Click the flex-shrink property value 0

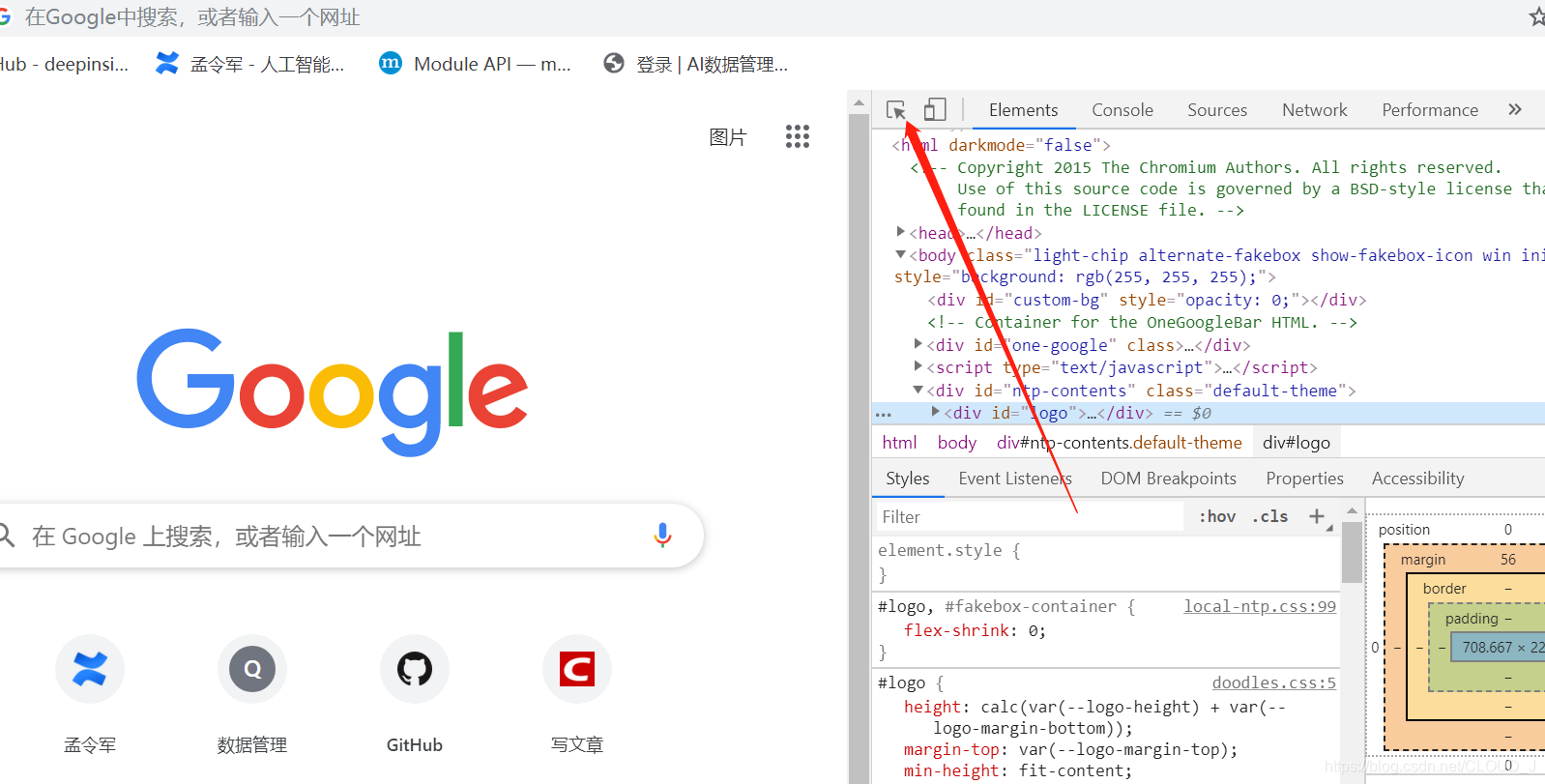1033,630
